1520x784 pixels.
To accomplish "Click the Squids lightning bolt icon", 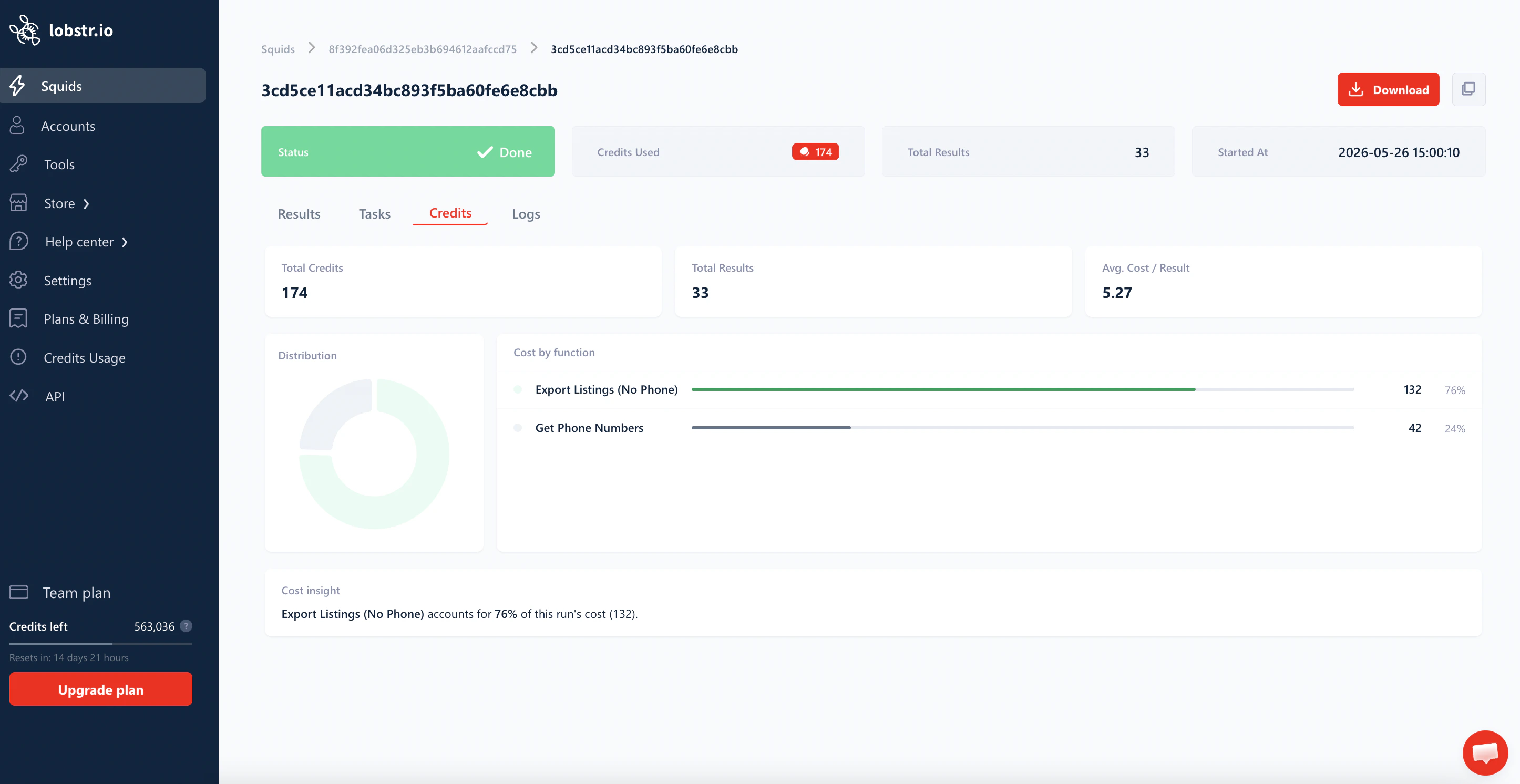I will point(18,86).
